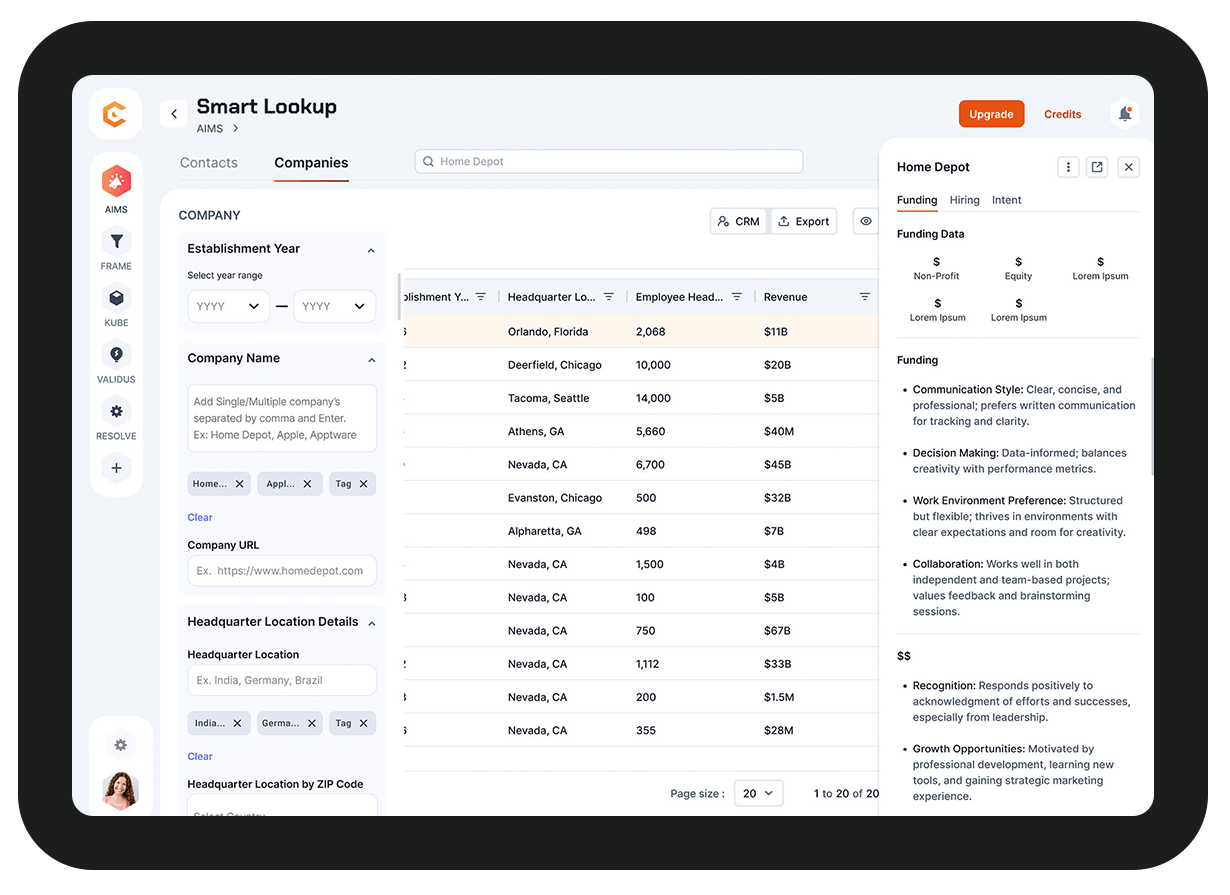Click the Company URL input field
This screenshot has width=1230, height=895.
[282, 571]
